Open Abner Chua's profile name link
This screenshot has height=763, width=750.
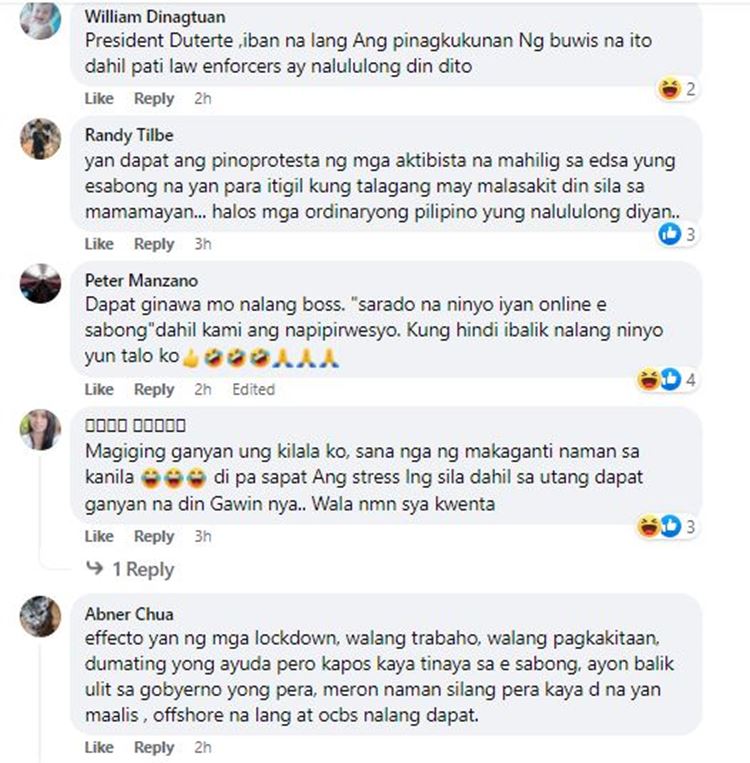pos(129,614)
